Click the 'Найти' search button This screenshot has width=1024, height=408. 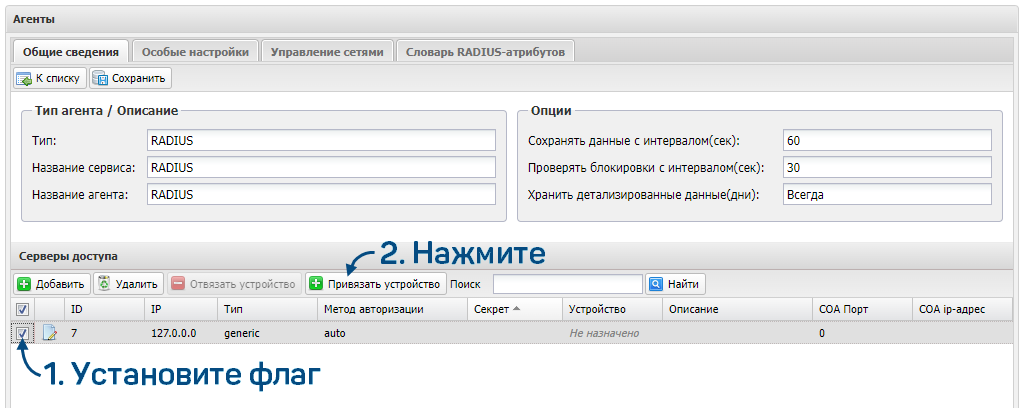tap(675, 284)
